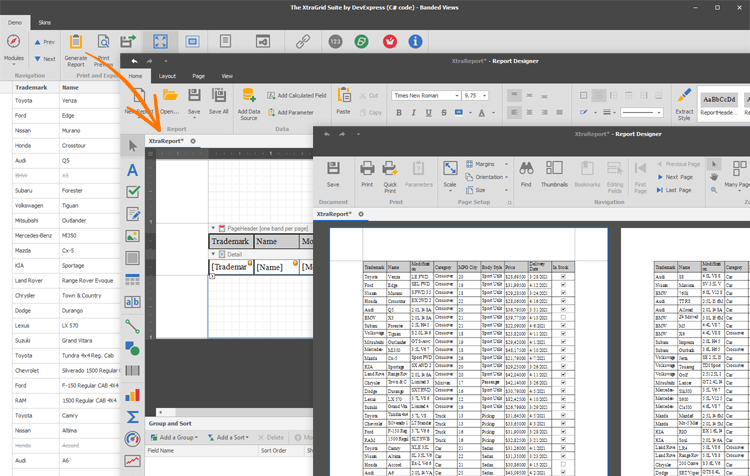Screen dimensions: 750x476
Task: Select the [Name] detail cell in designer
Action: click(276, 267)
